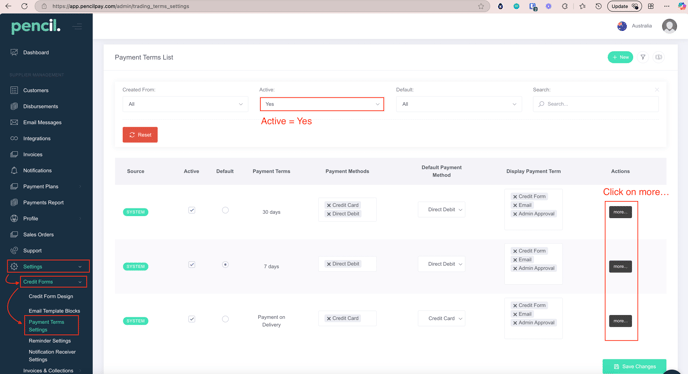Bookmark page with the star icon
688x374 pixels.
(481, 6)
